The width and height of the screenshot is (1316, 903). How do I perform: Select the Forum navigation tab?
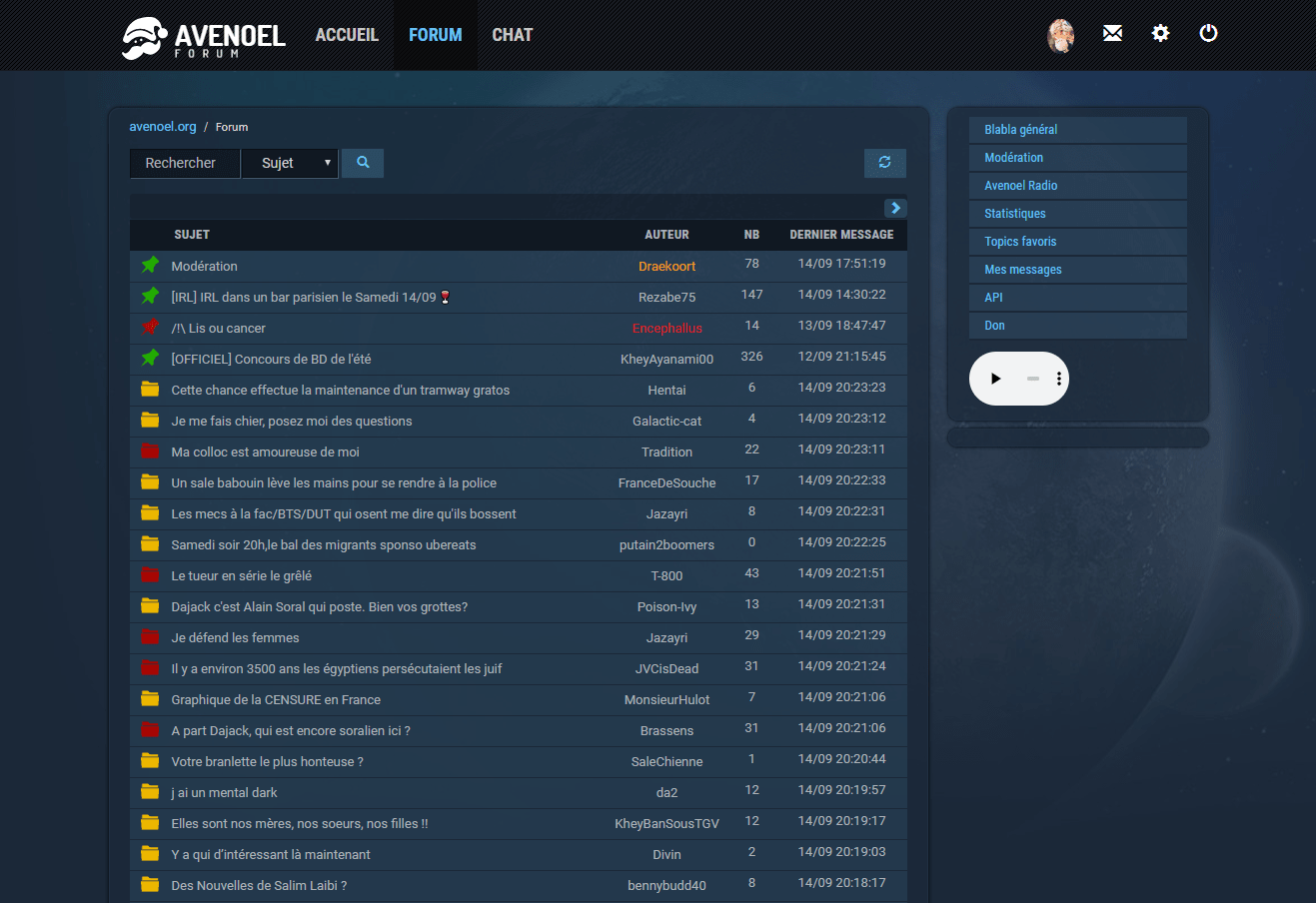click(436, 35)
